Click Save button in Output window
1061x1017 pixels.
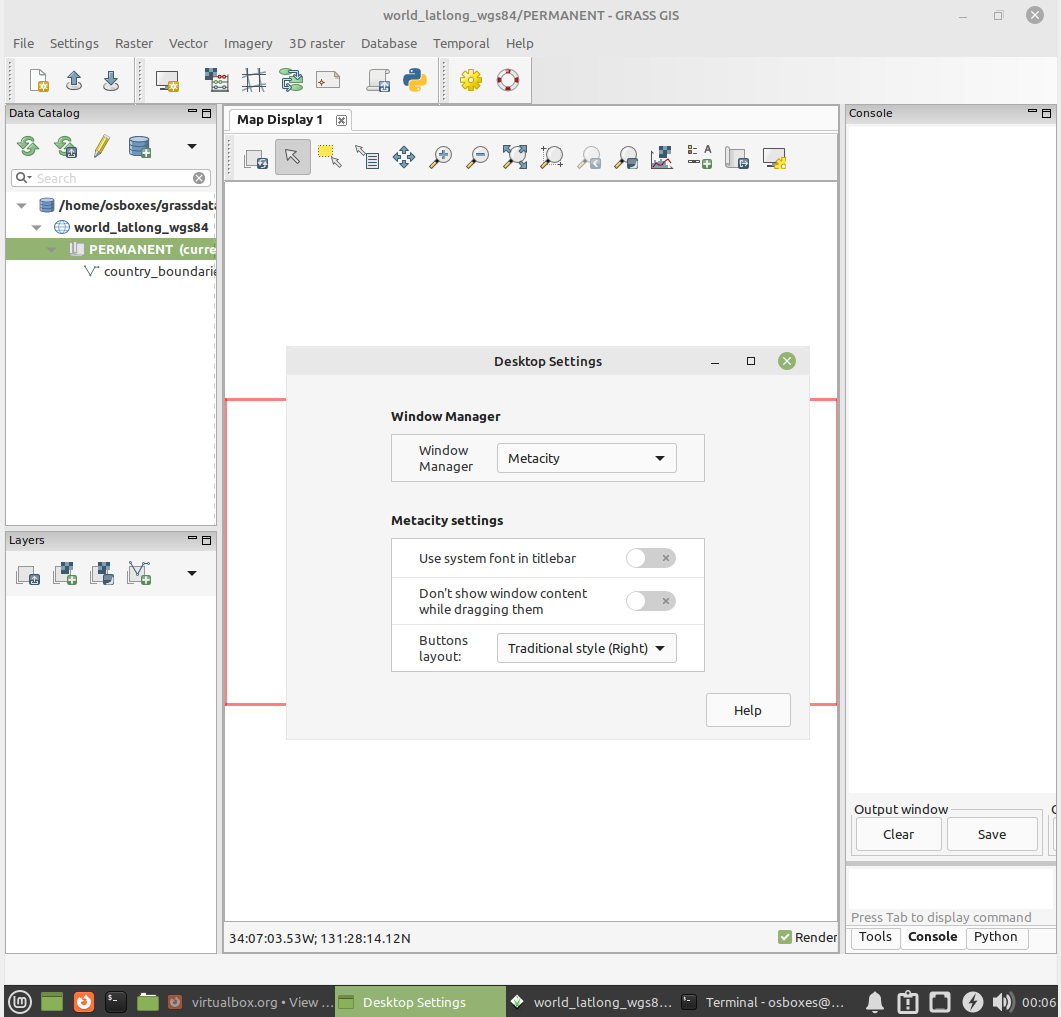tap(992, 834)
